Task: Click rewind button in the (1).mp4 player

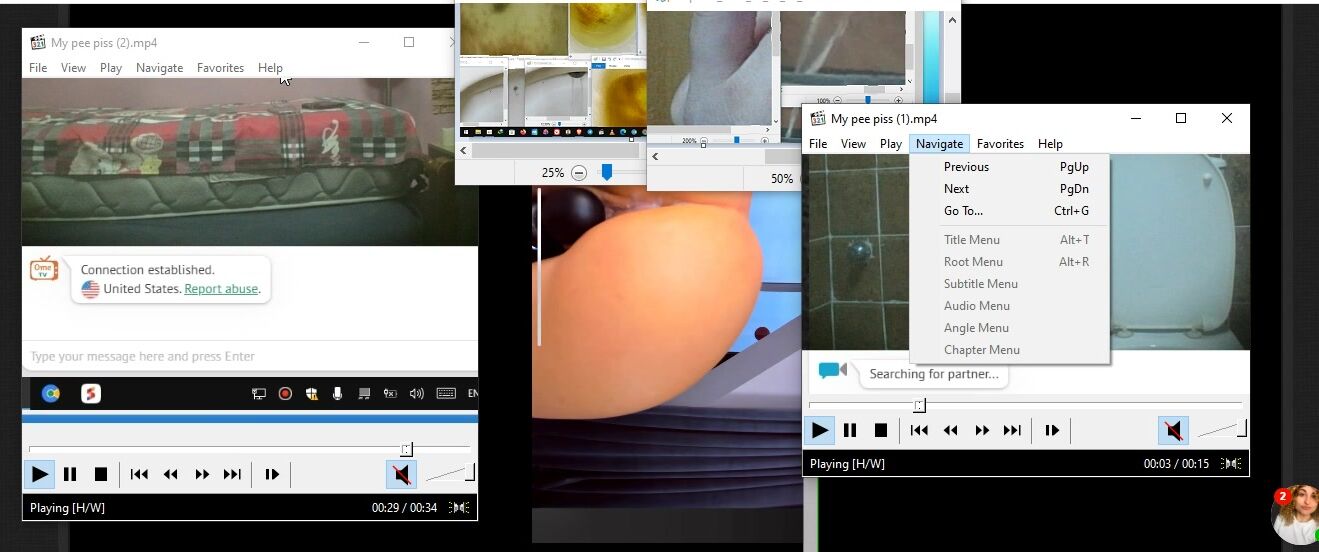Action: click(950, 430)
